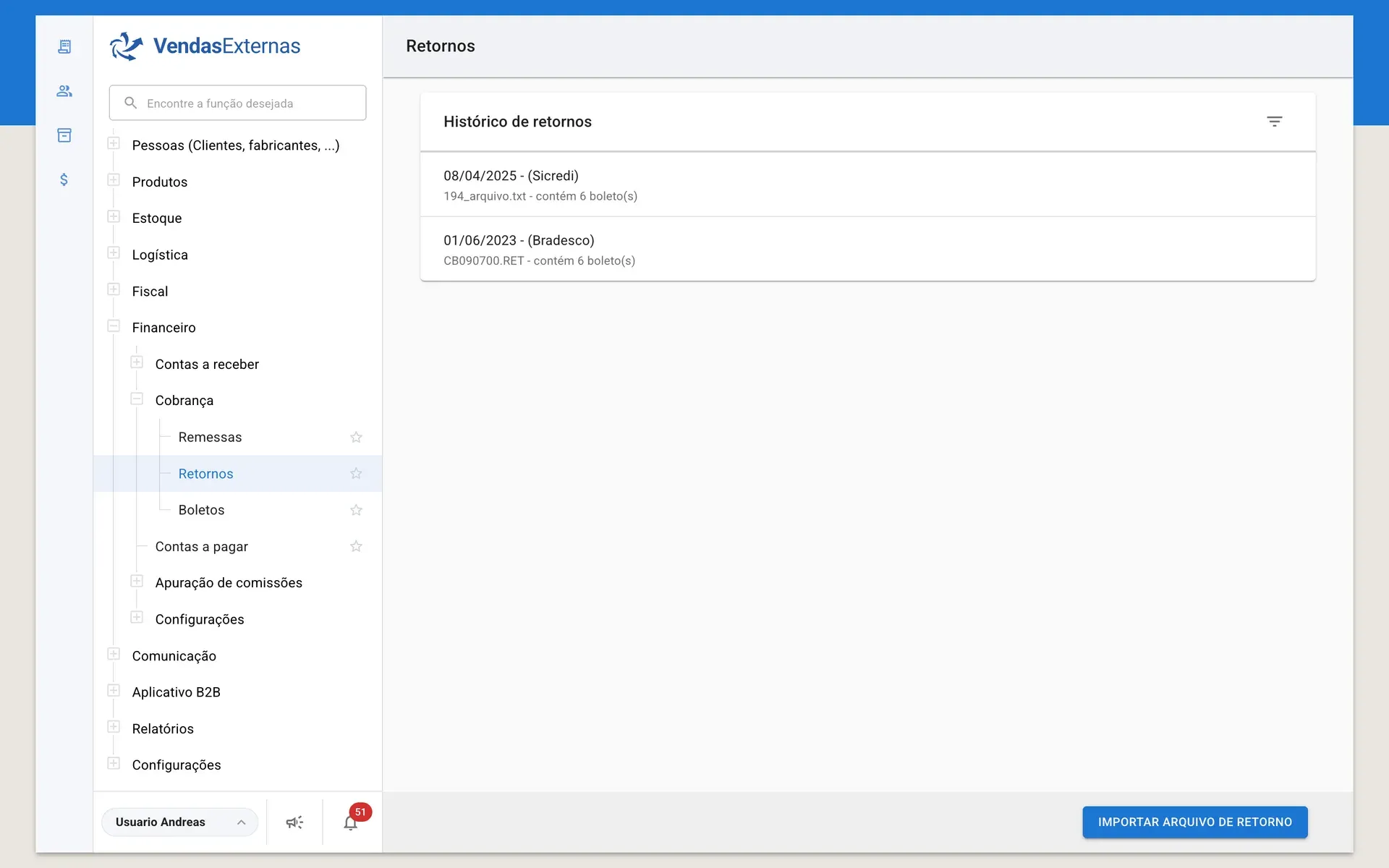The height and width of the screenshot is (868, 1389).
Task: Click Importar Arquivo de Retorno button
Action: [x=1195, y=822]
